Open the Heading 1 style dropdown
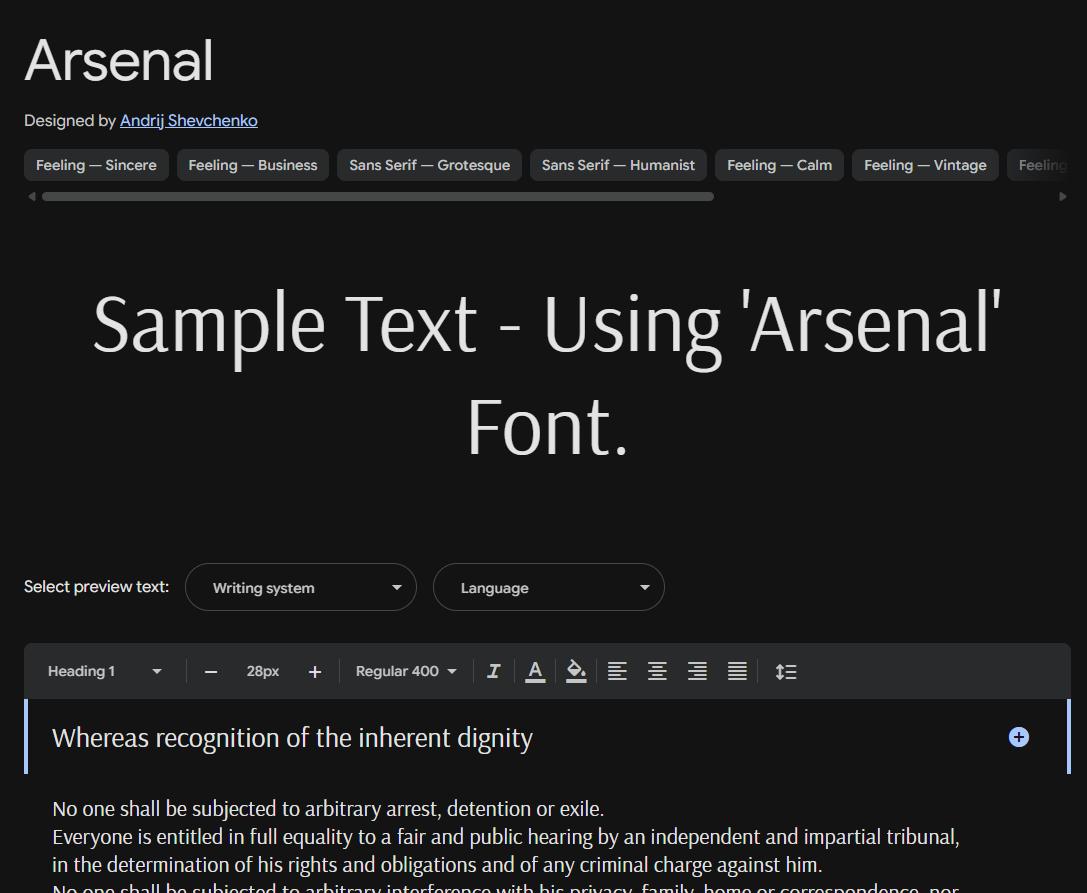 pos(104,671)
